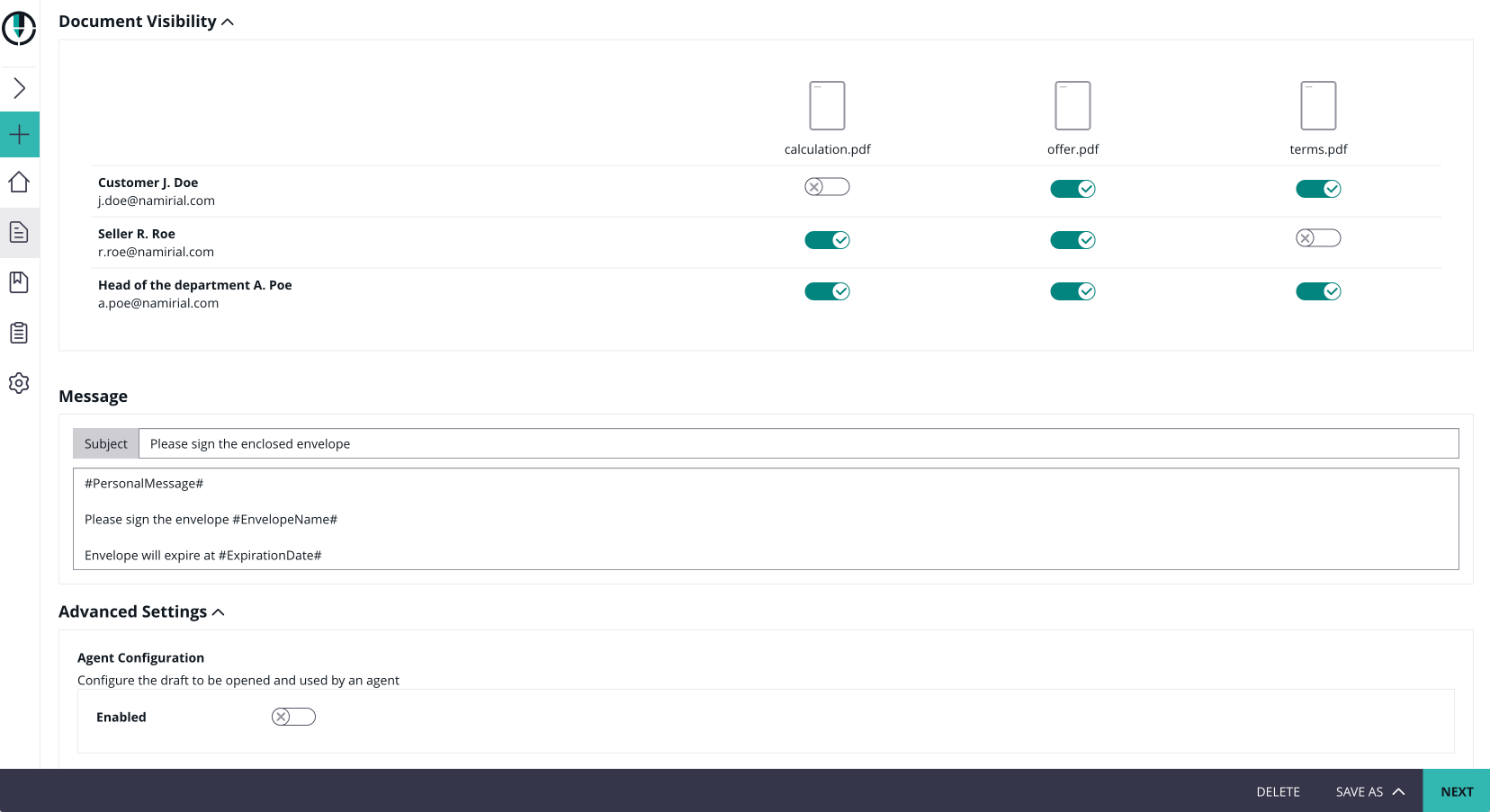Enable calculation.pdf visibility for Customer J. Doe
The height and width of the screenshot is (812, 1490).
click(x=827, y=186)
